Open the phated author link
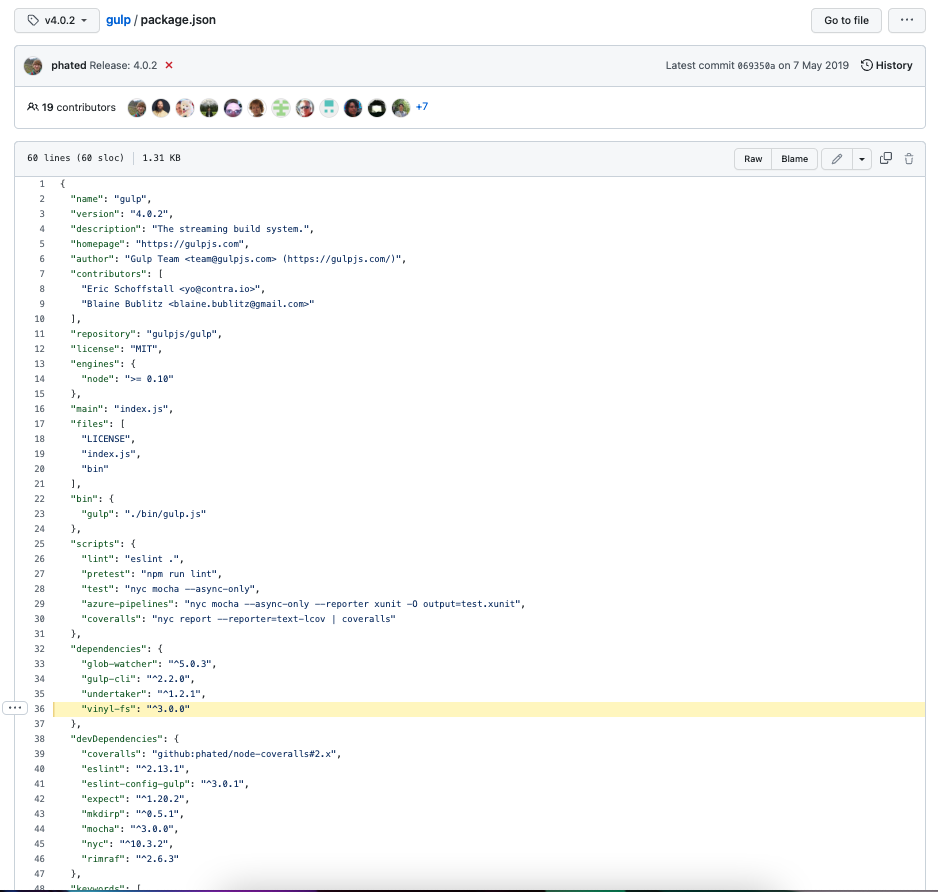Screen dimensions: 938x892 pyautogui.click(x=69, y=65)
